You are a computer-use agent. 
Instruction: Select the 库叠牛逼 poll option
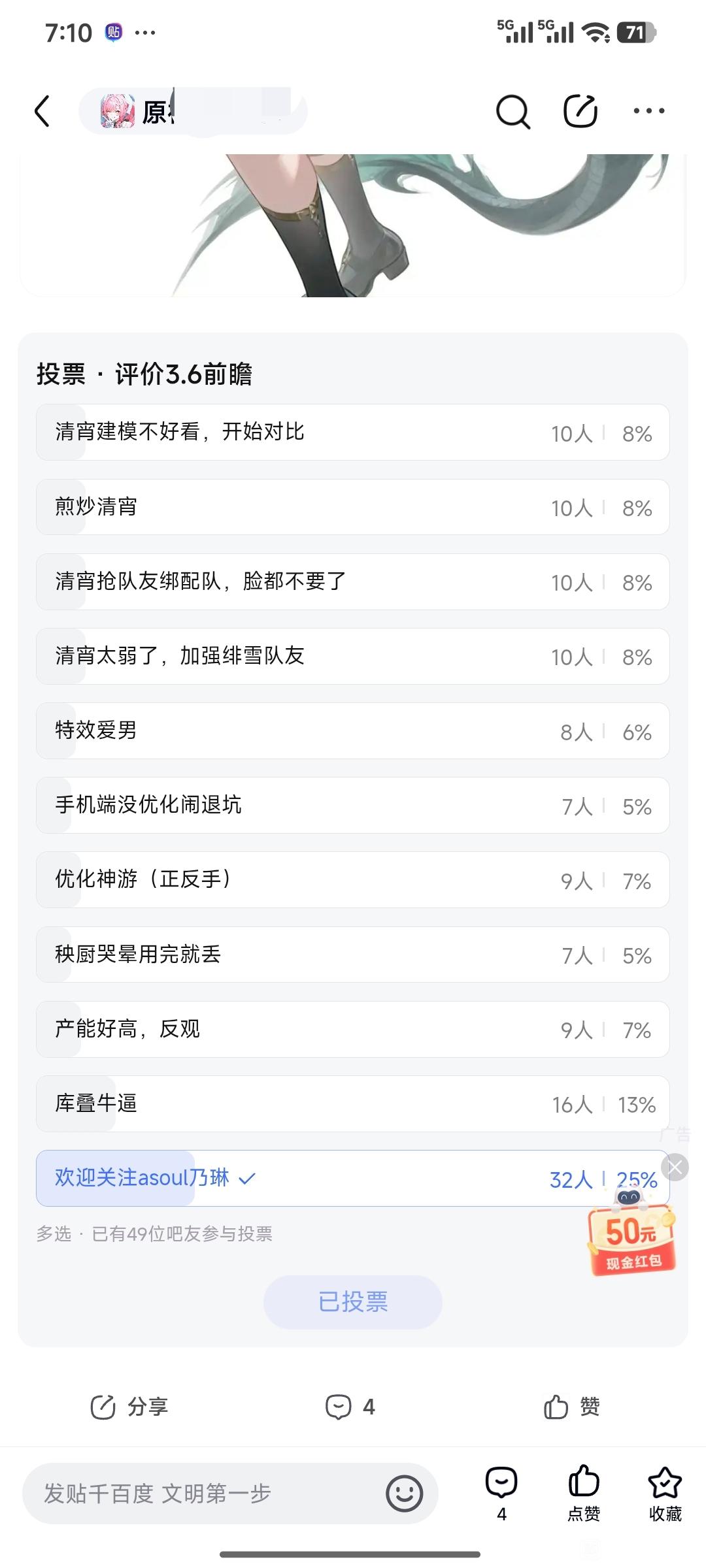pyautogui.click(x=352, y=1103)
